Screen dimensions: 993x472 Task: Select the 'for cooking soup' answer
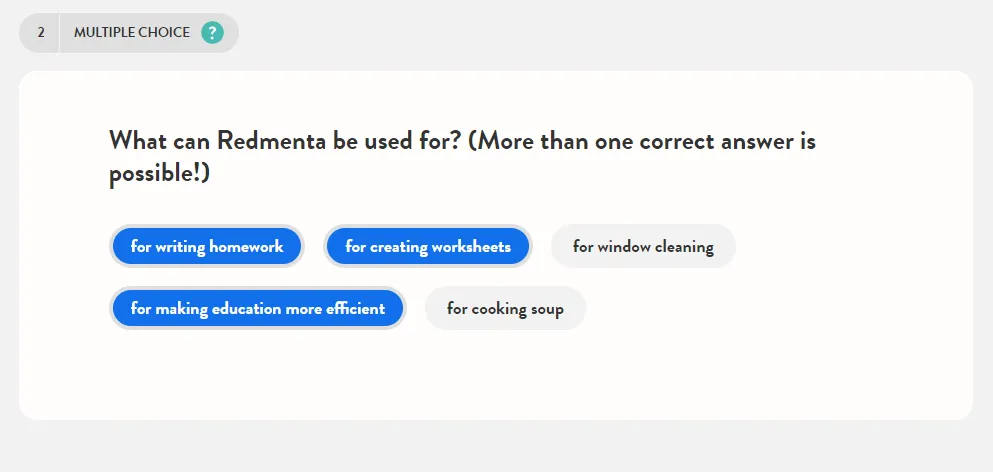click(505, 308)
